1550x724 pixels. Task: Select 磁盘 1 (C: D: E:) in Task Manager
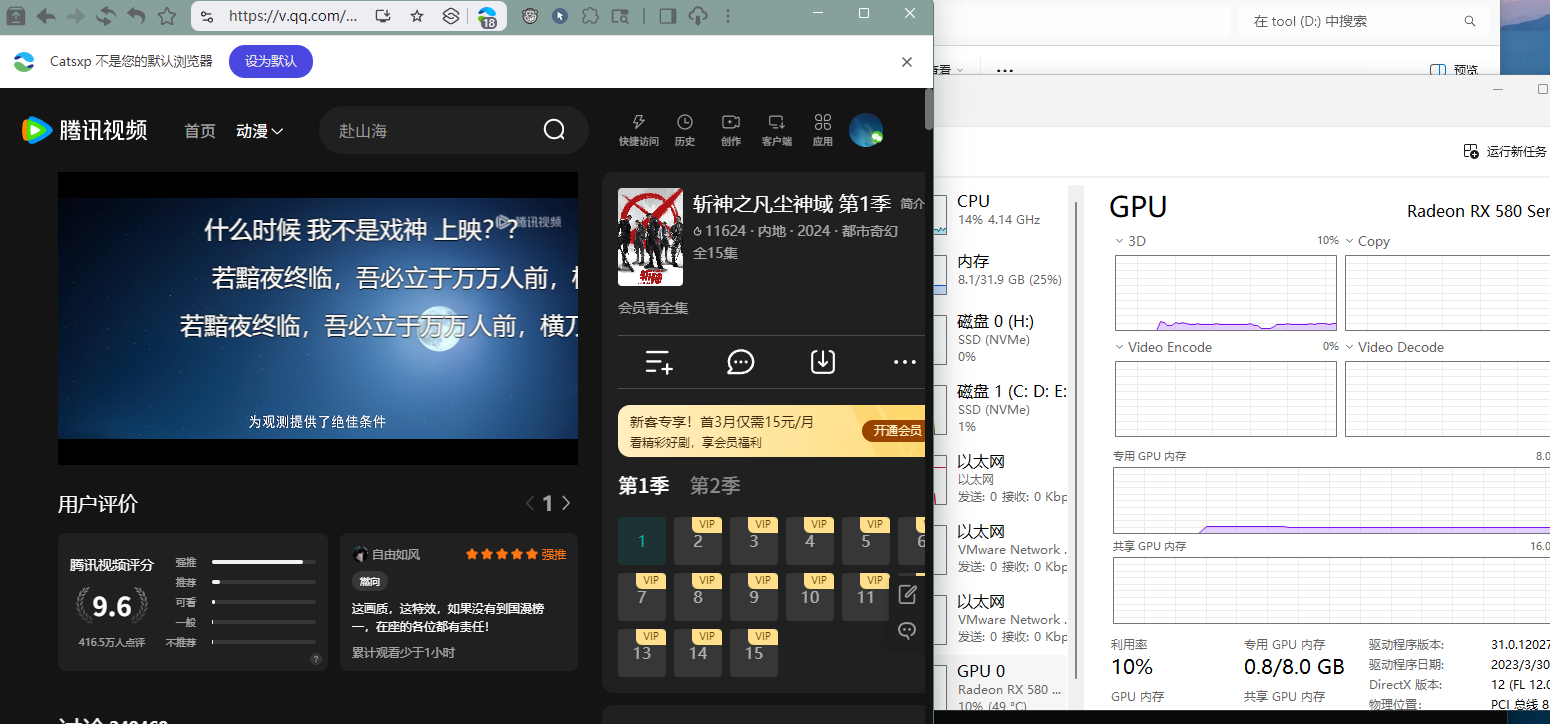tap(1001, 408)
